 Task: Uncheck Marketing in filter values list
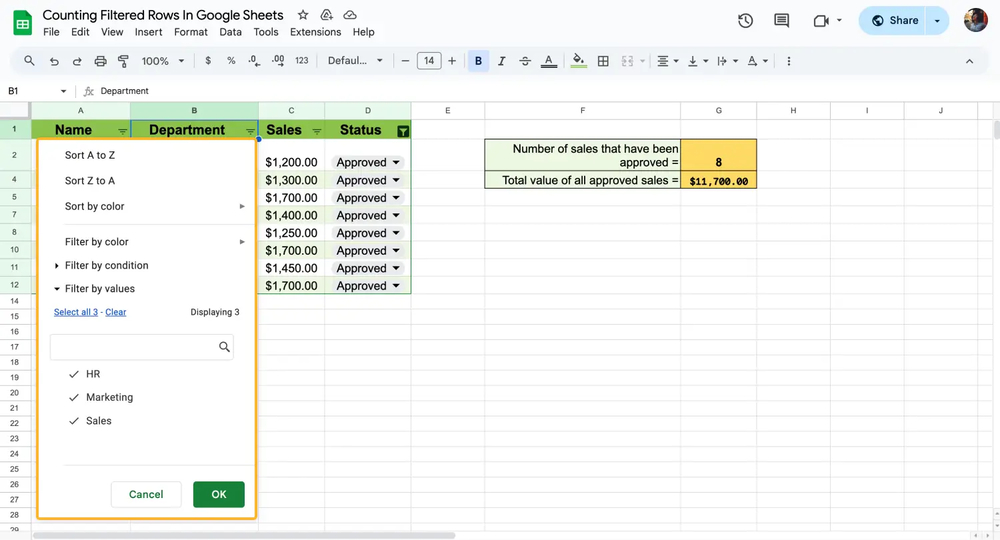click(x=109, y=397)
